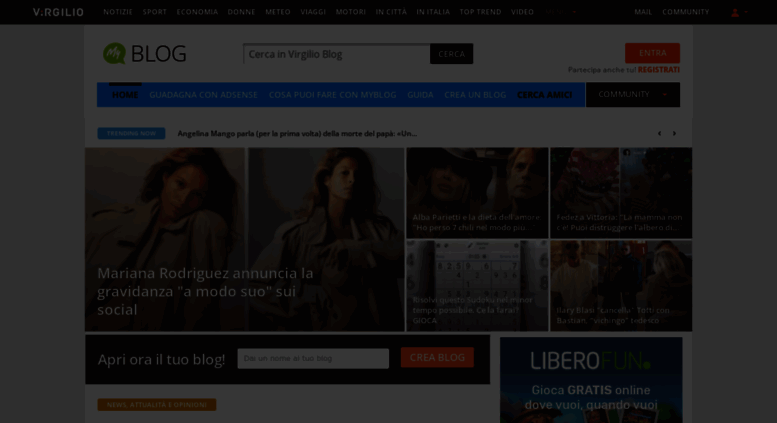The image size is (777, 423).
Task: Click the Virgilio logo in top bar
Action: click(x=58, y=12)
